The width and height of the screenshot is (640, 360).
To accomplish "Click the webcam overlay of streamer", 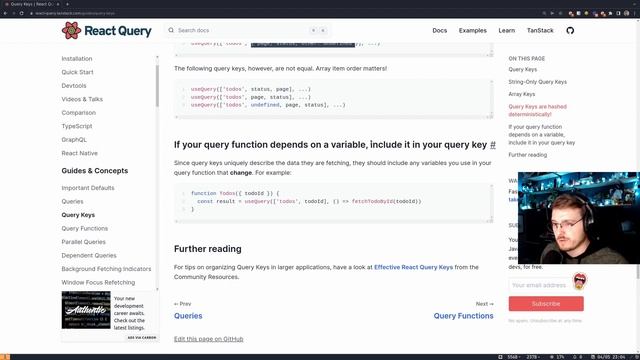I will [579, 218].
